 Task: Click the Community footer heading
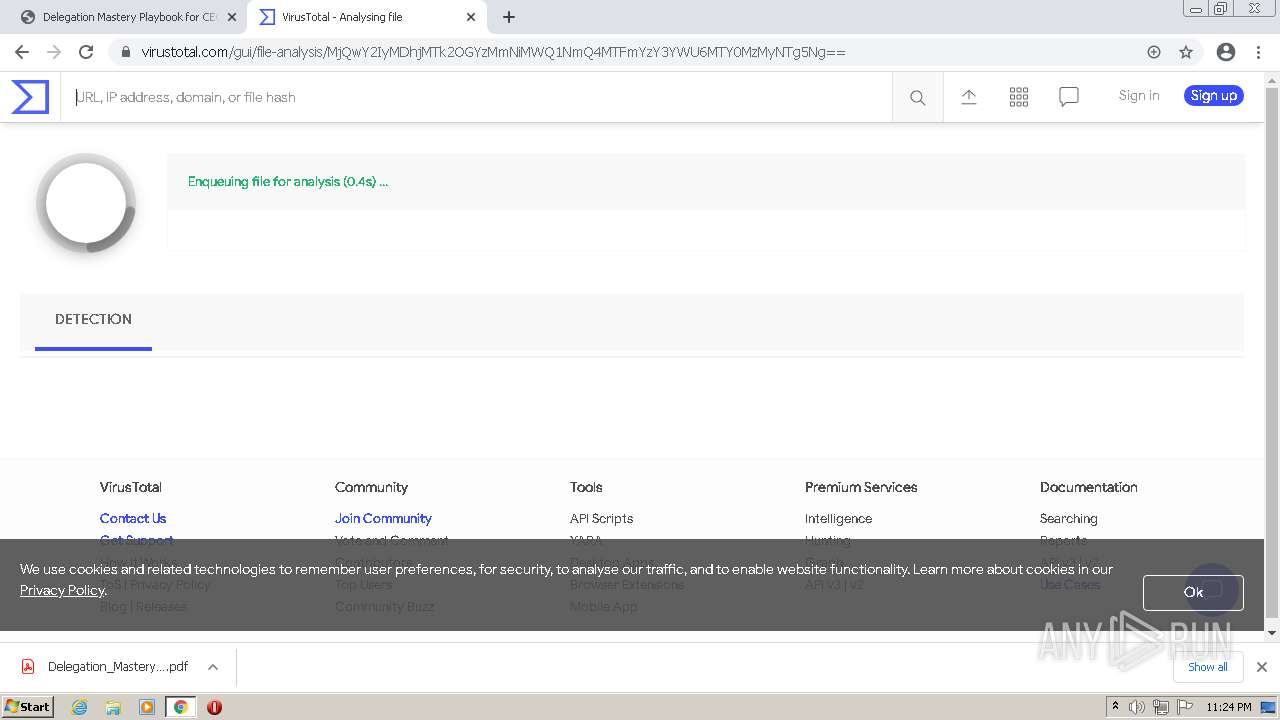coord(371,487)
